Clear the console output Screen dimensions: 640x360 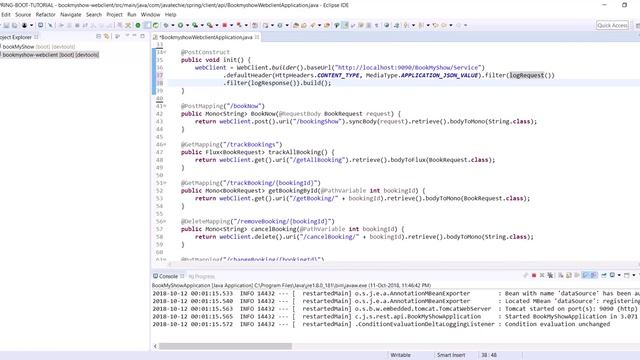[x=560, y=276]
